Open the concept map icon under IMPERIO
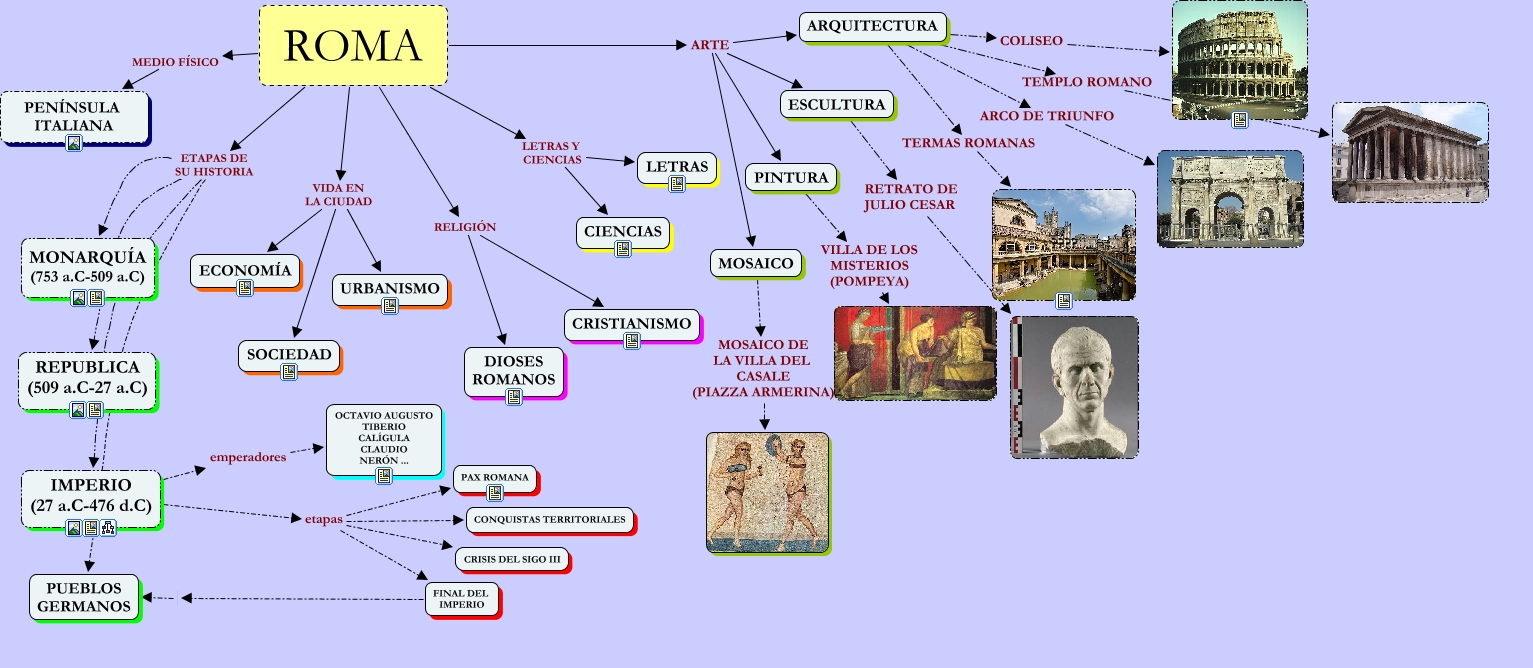This screenshot has height=668, width=1533. [x=108, y=528]
